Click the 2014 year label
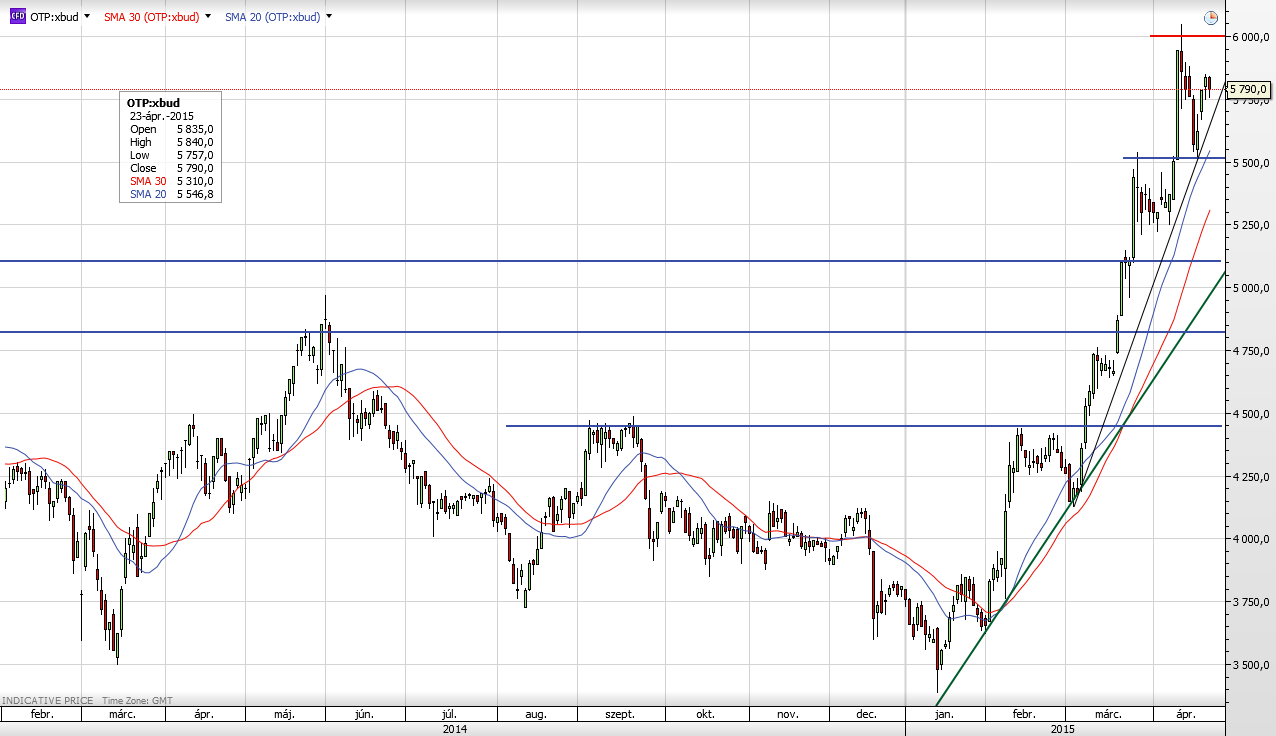The height and width of the screenshot is (736, 1276). point(453,729)
